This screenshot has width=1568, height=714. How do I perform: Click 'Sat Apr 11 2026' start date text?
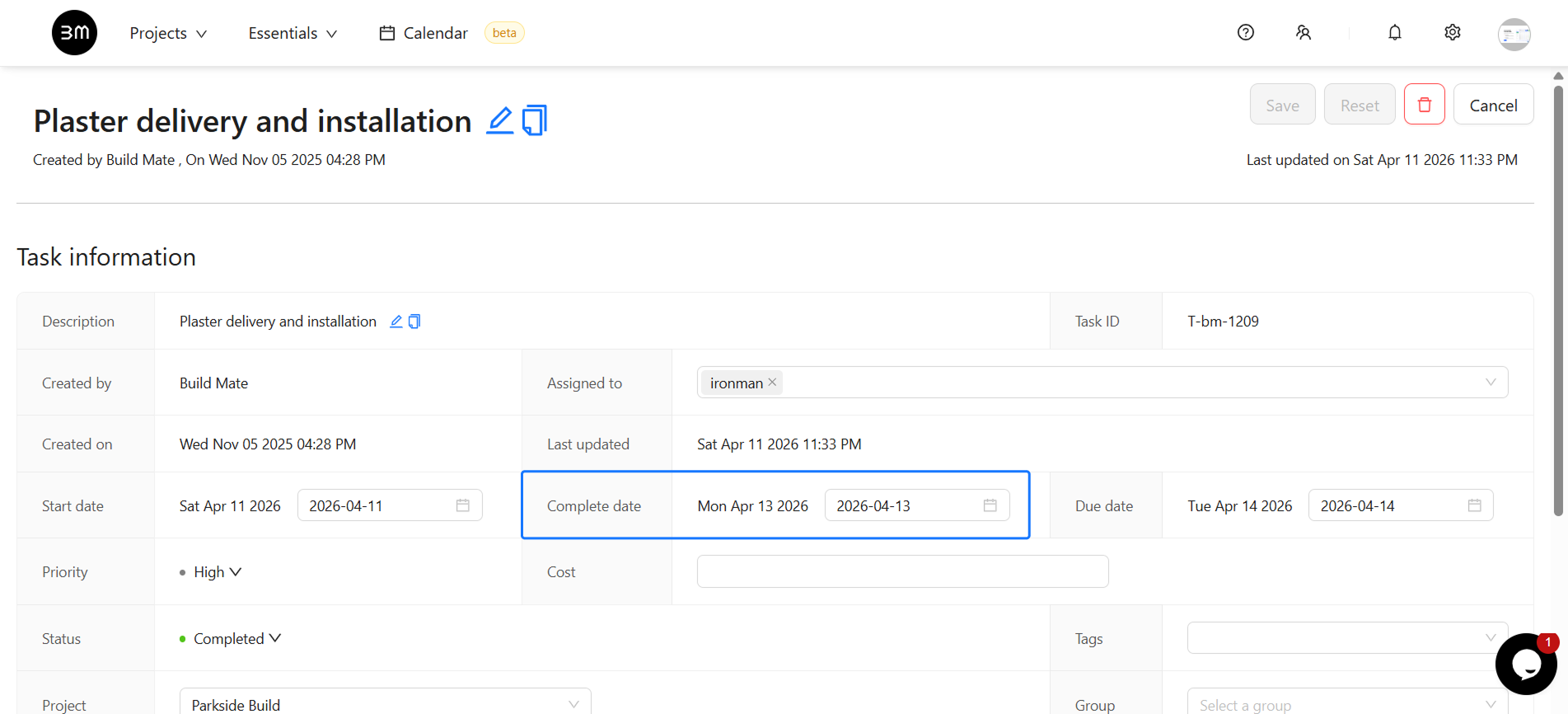click(230, 506)
